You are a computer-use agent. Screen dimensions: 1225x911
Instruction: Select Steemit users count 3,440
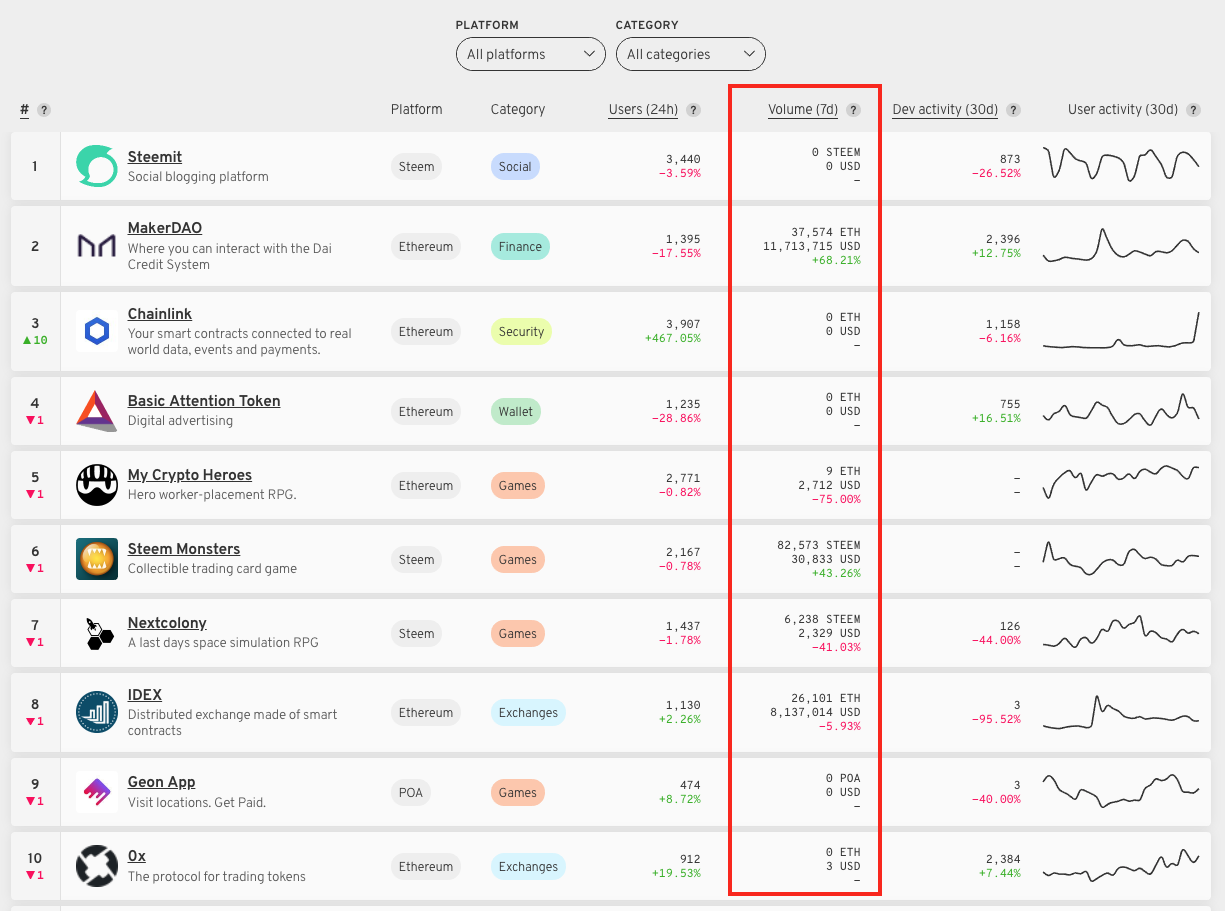[x=683, y=159]
